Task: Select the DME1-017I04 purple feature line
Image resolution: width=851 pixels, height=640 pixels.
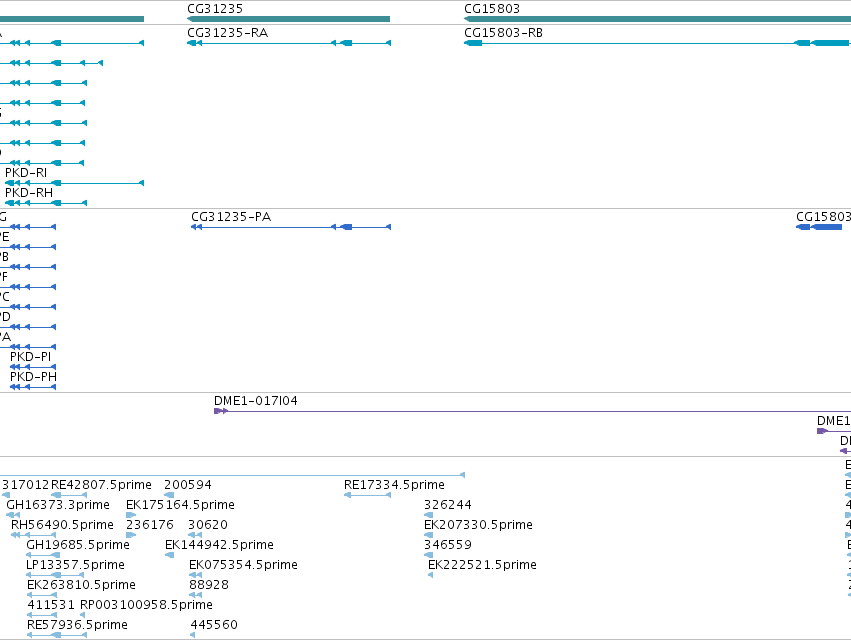Action: 532,411
